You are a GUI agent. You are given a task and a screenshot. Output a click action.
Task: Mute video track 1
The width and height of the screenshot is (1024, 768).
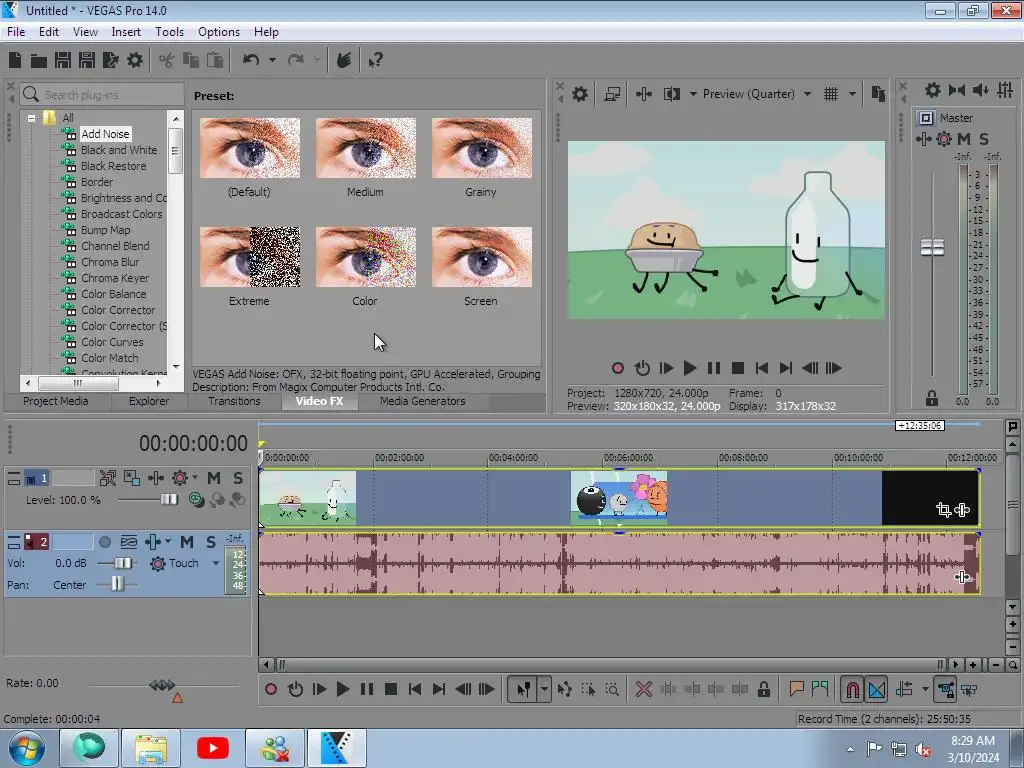click(214, 478)
